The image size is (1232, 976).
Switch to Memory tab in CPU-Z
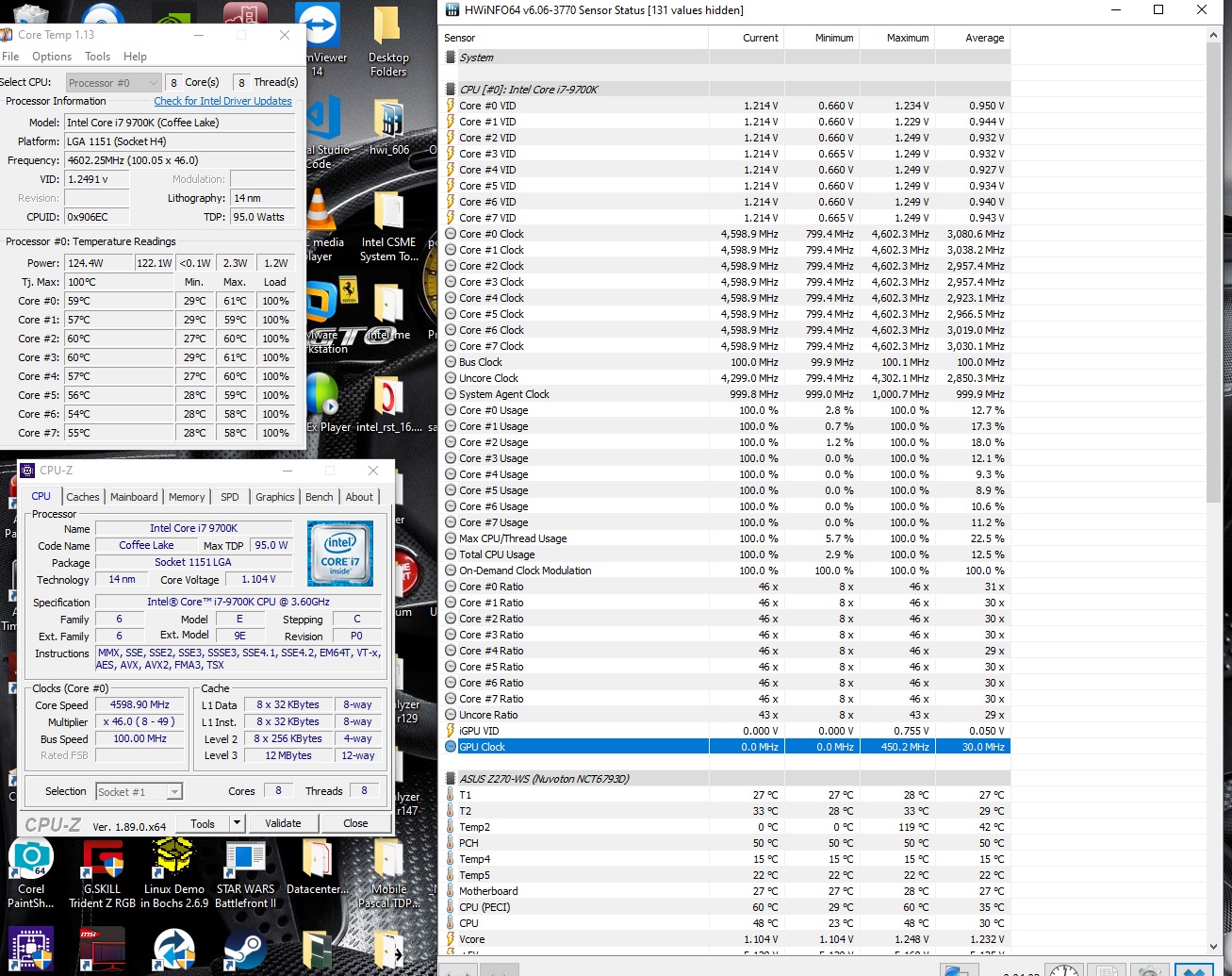(x=187, y=497)
